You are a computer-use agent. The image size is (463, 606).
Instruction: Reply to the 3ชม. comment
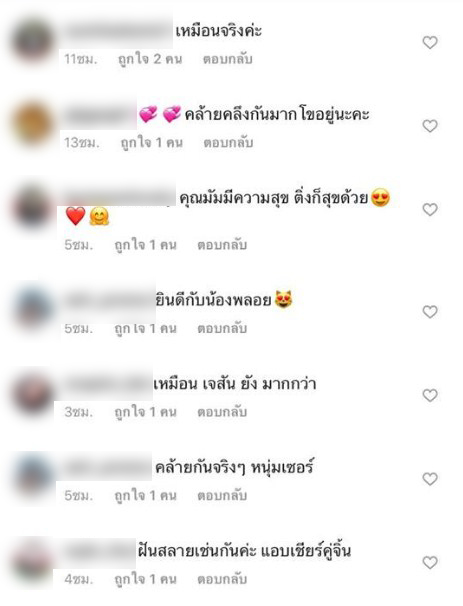(x=222, y=412)
